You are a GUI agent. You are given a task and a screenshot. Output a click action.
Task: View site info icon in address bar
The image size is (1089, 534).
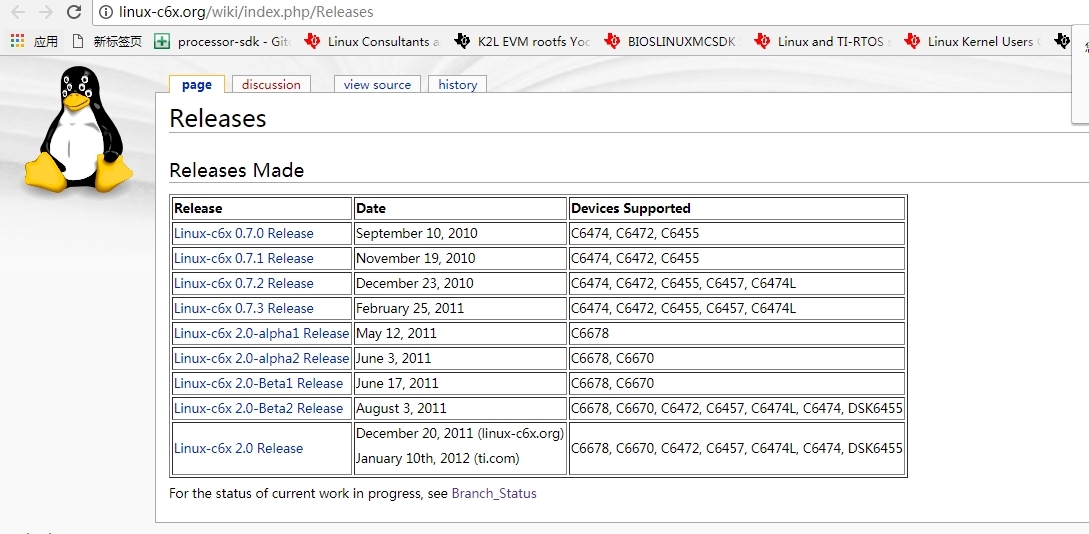coord(106,12)
